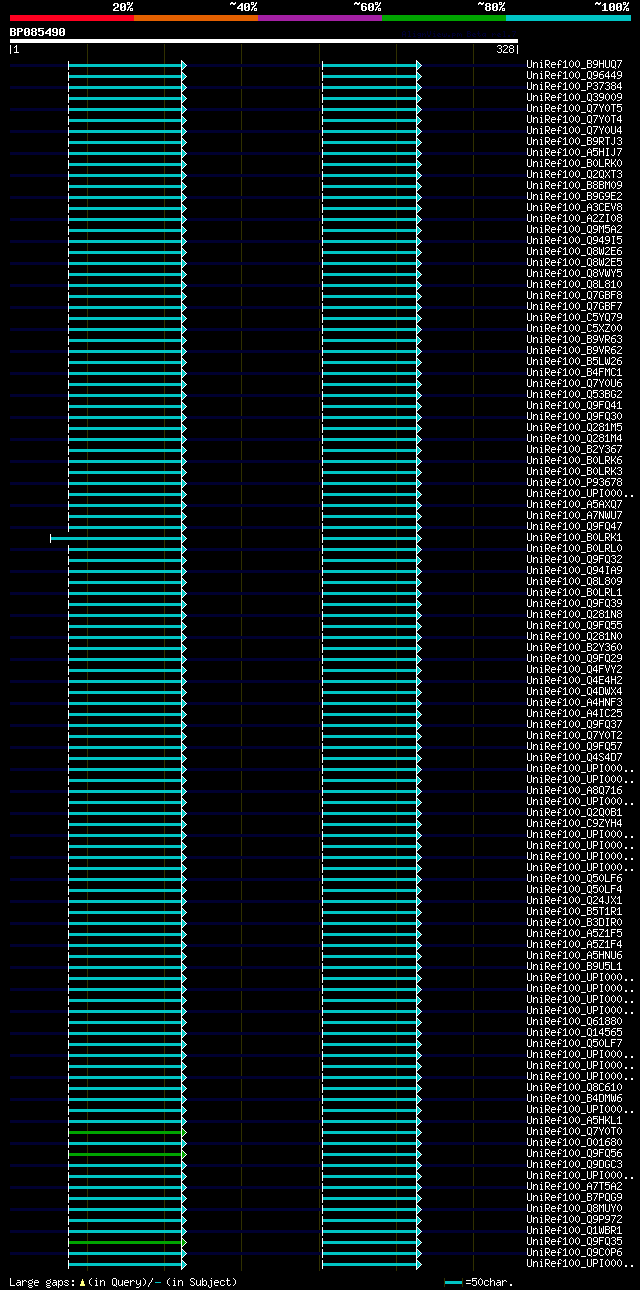Select the UniRef100_C9ZYH4 label

pyautogui.click(x=575, y=824)
